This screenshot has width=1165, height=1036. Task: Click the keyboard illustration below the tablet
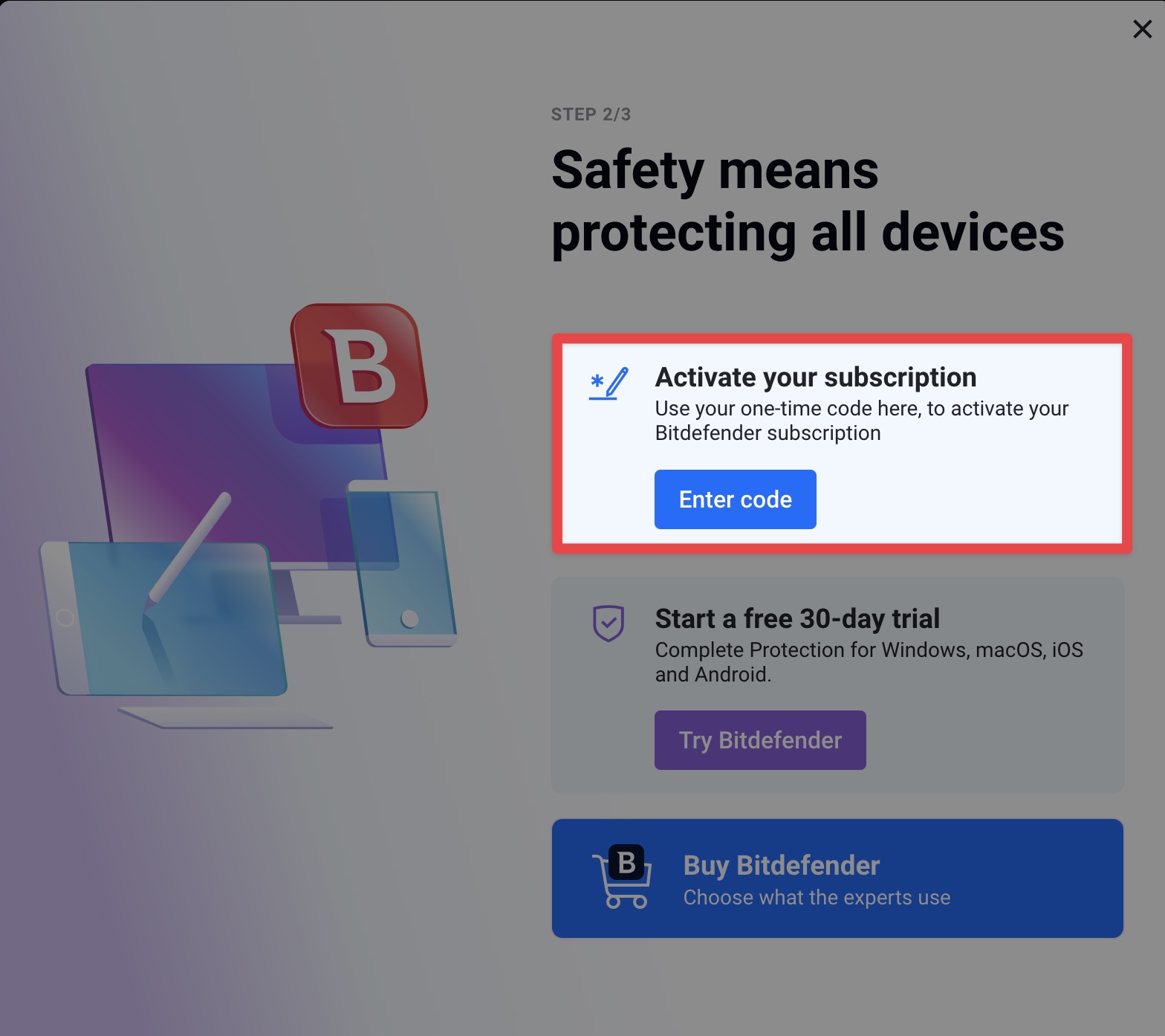point(225,718)
